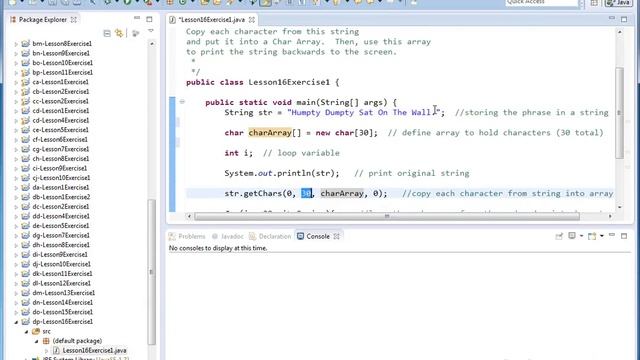Select cb-Lesson2Exercise1 project
640x360 pixels.
tap(60, 91)
